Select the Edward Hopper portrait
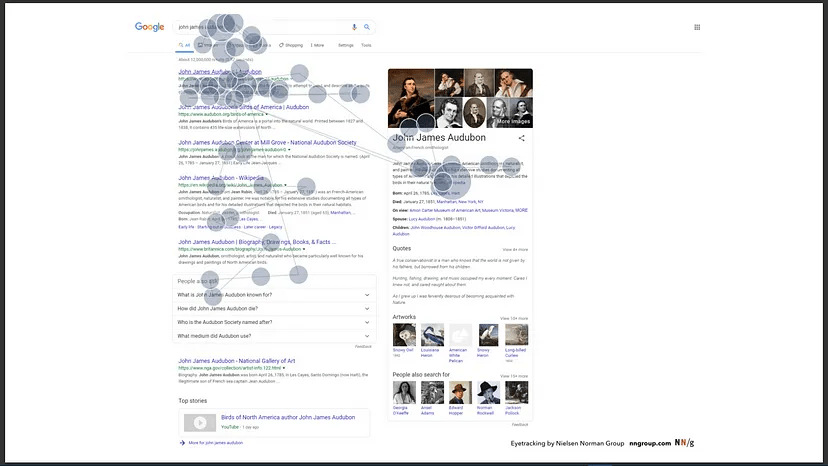Image resolution: width=828 pixels, height=466 pixels. (460, 393)
